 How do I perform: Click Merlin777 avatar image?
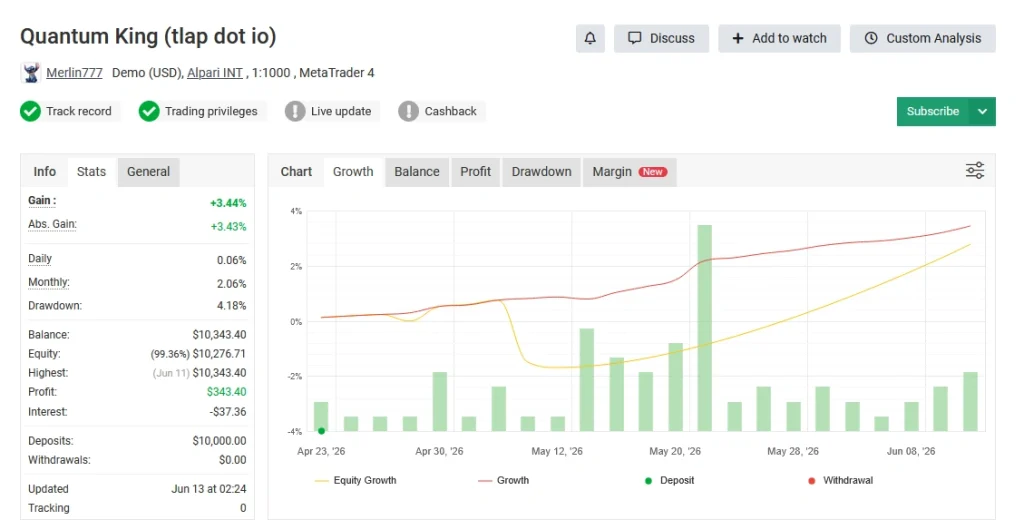[31, 73]
